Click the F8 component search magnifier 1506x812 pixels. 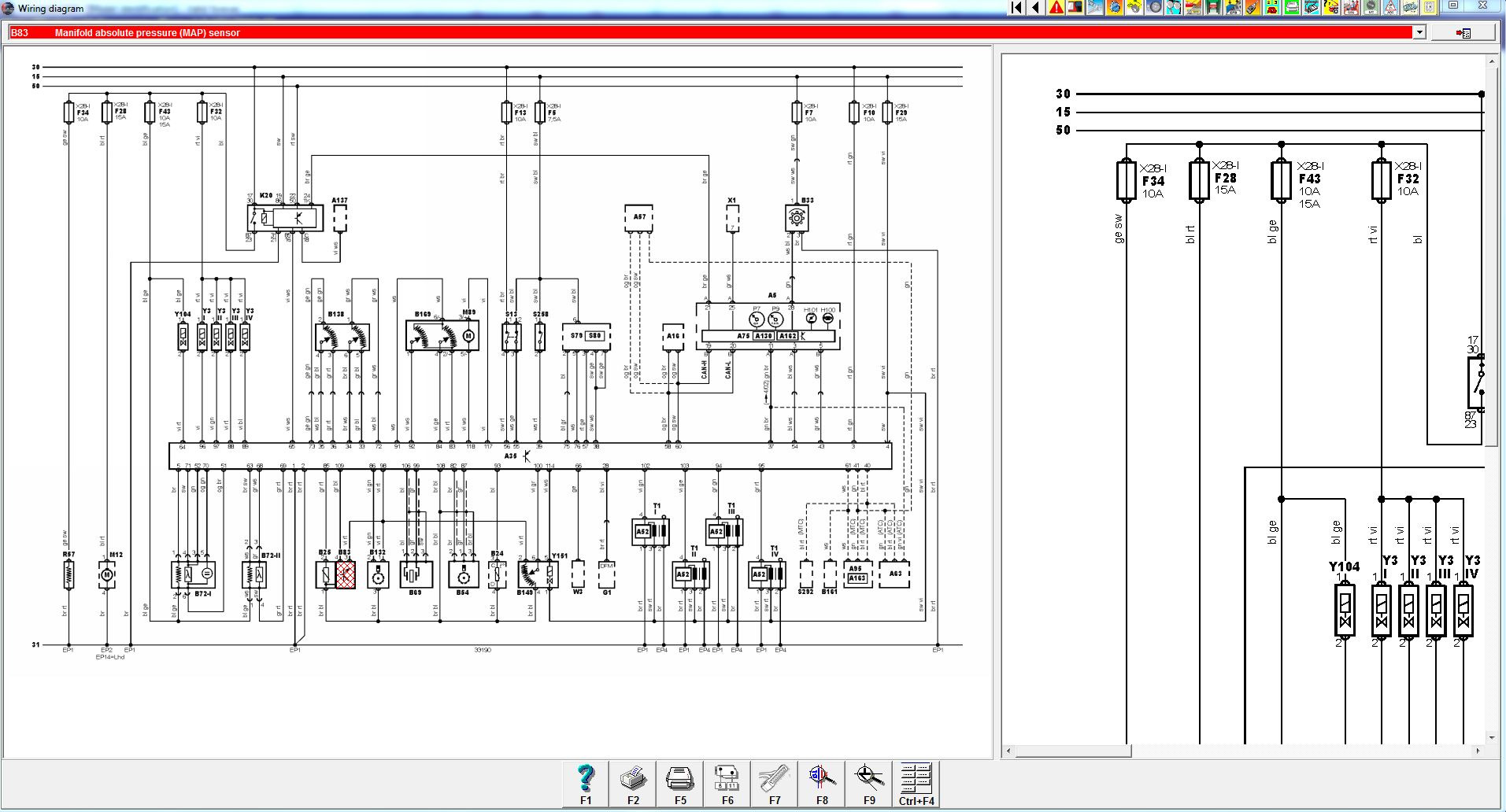[x=822, y=784]
